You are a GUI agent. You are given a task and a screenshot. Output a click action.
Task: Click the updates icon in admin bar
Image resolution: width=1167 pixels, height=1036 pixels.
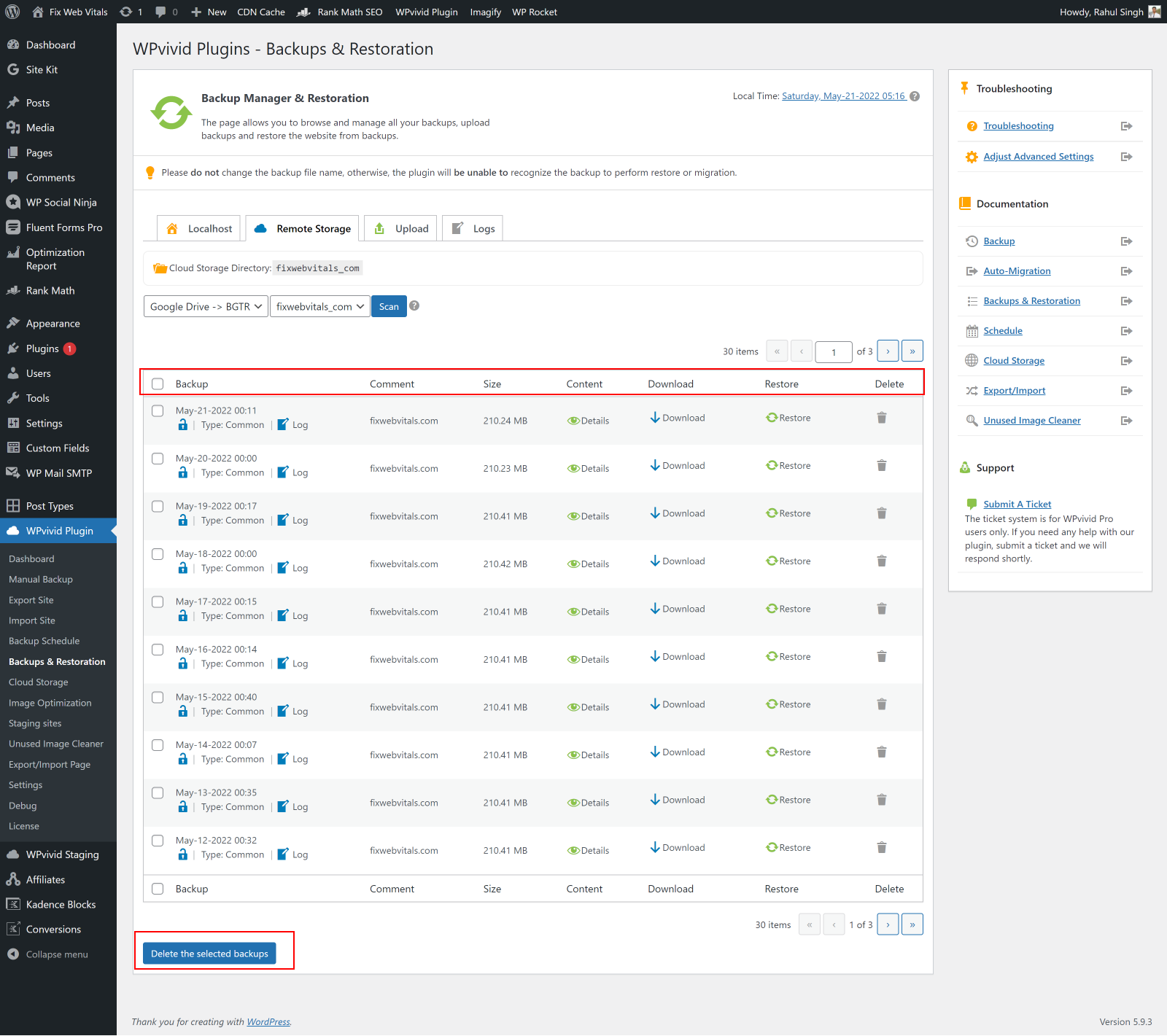(126, 12)
